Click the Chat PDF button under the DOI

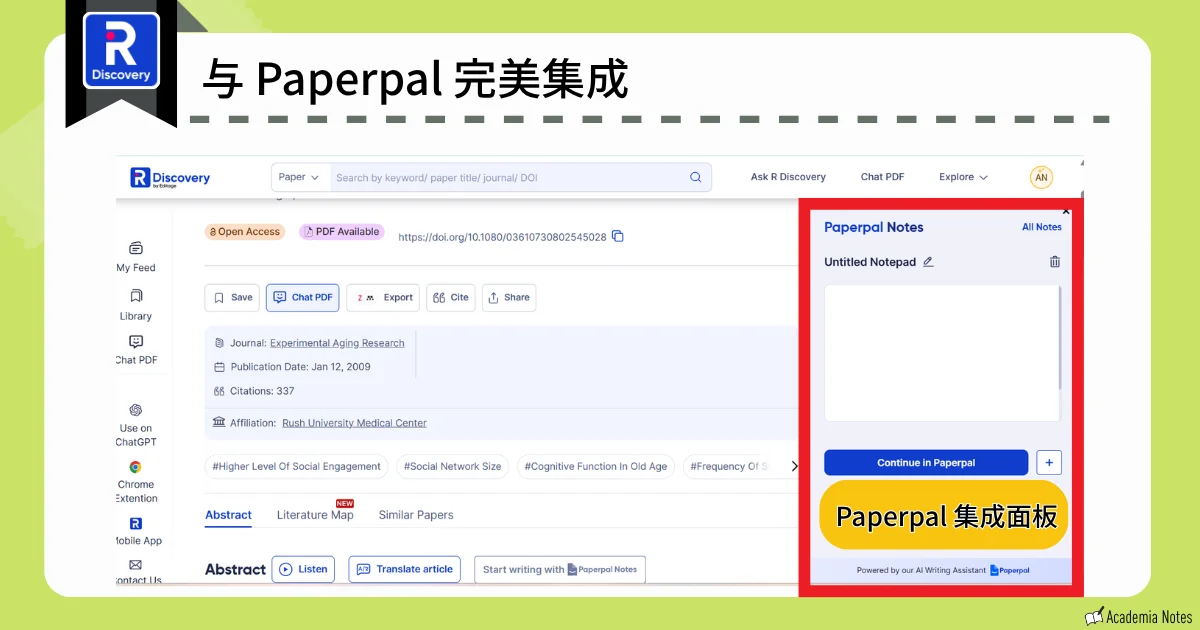(302, 297)
